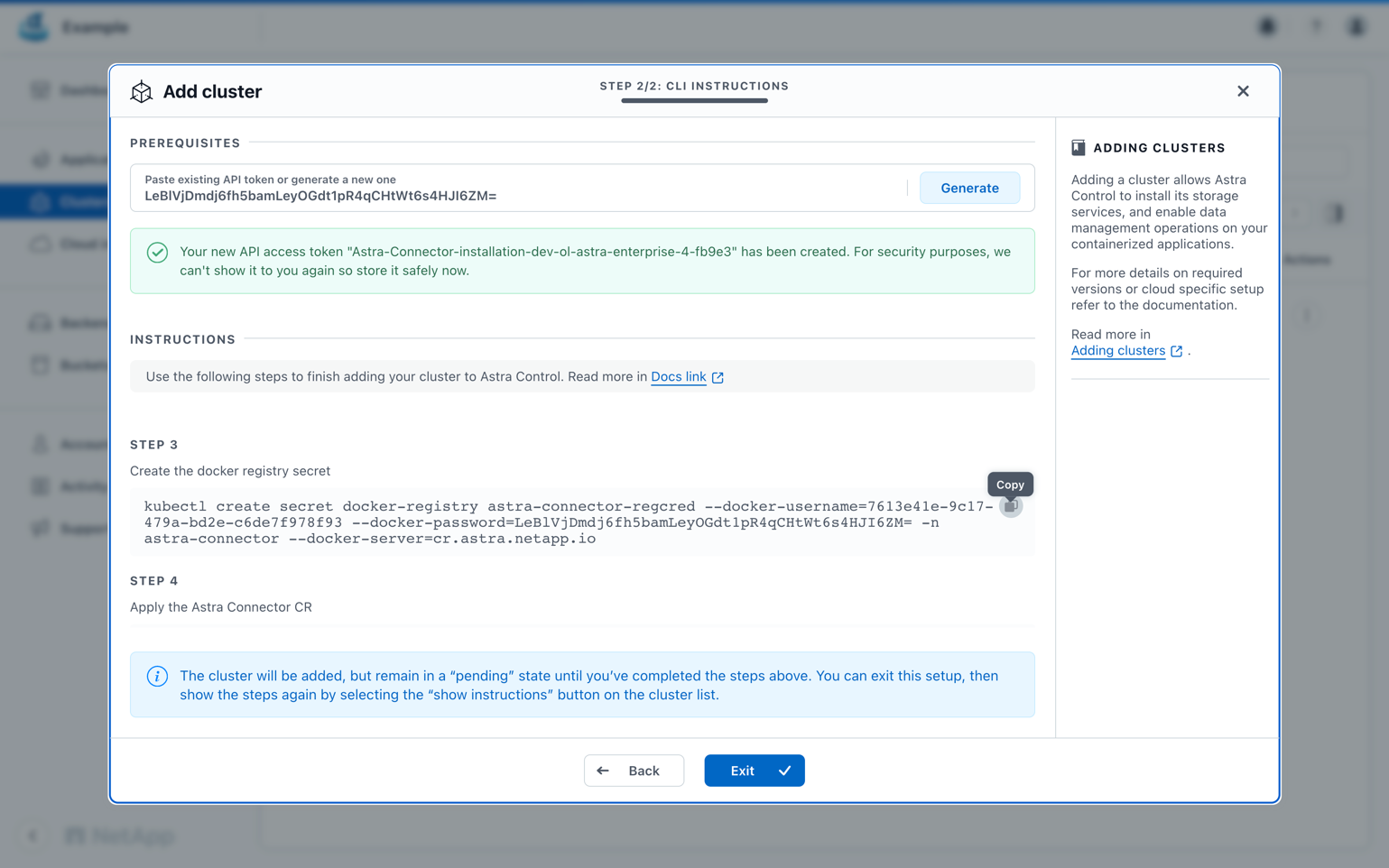
Task: Collapse the background sidebar with the arrow
Action: tap(32, 836)
